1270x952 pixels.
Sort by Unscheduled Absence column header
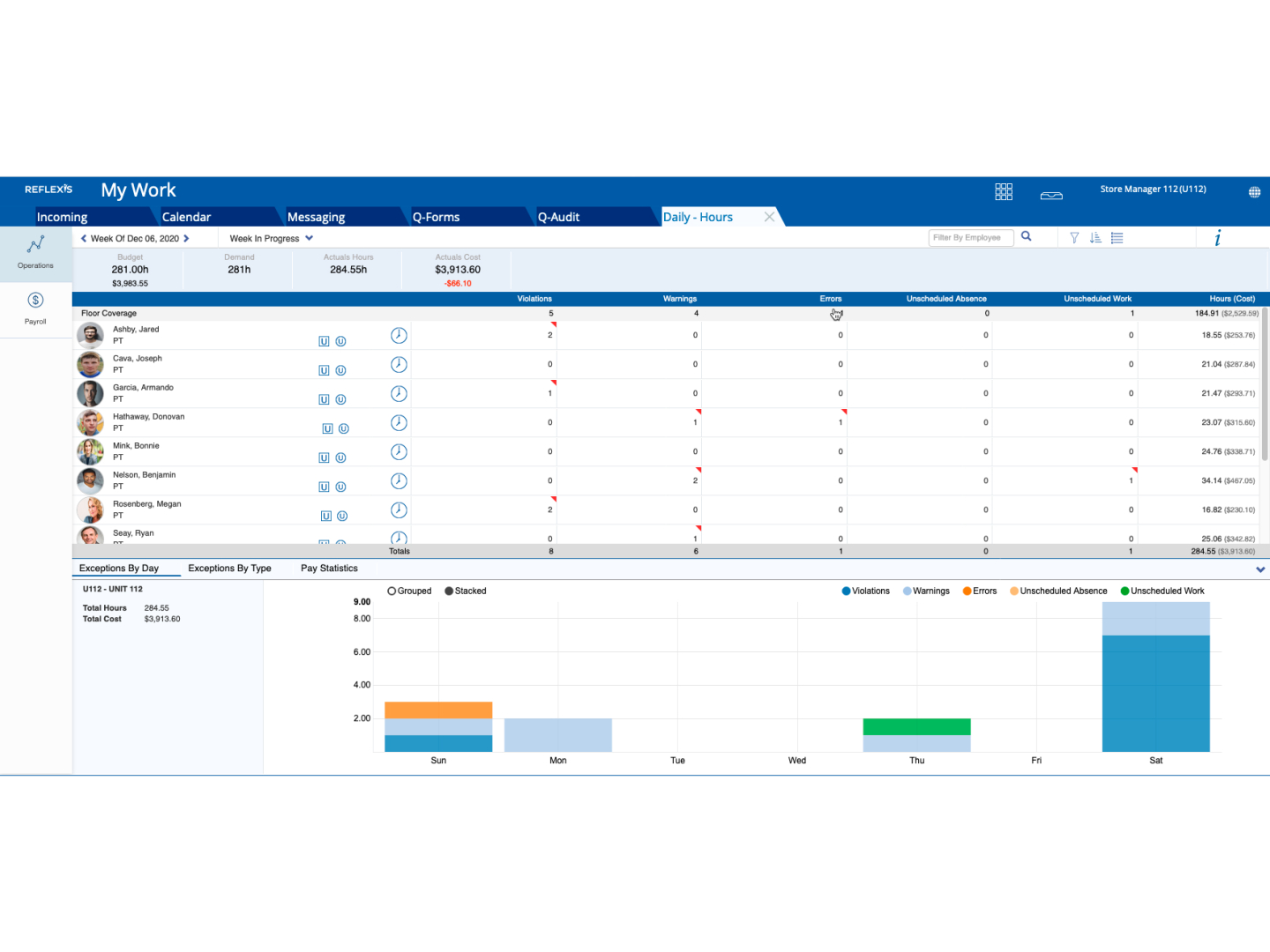[946, 299]
